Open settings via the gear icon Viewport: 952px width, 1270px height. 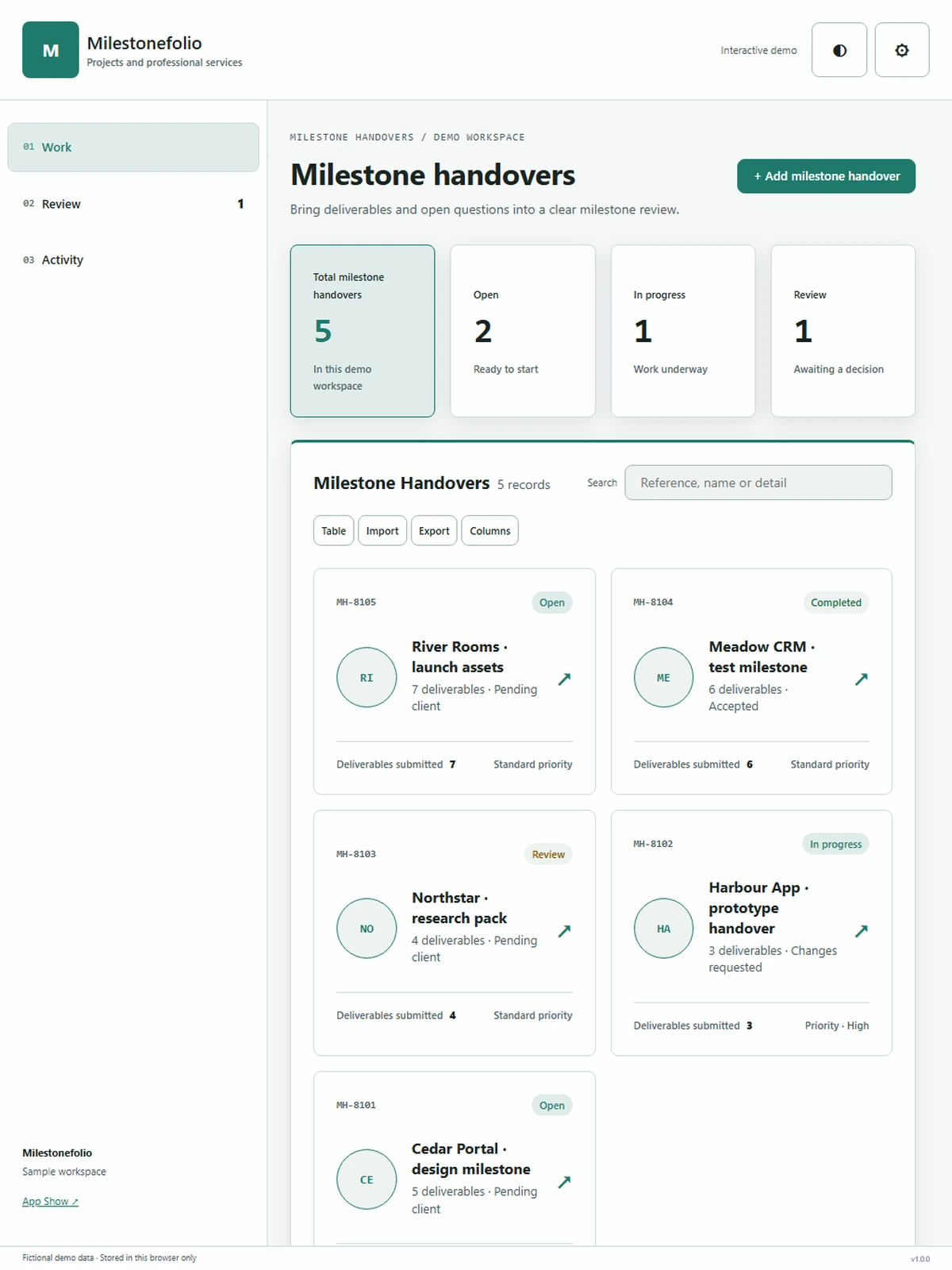902,50
